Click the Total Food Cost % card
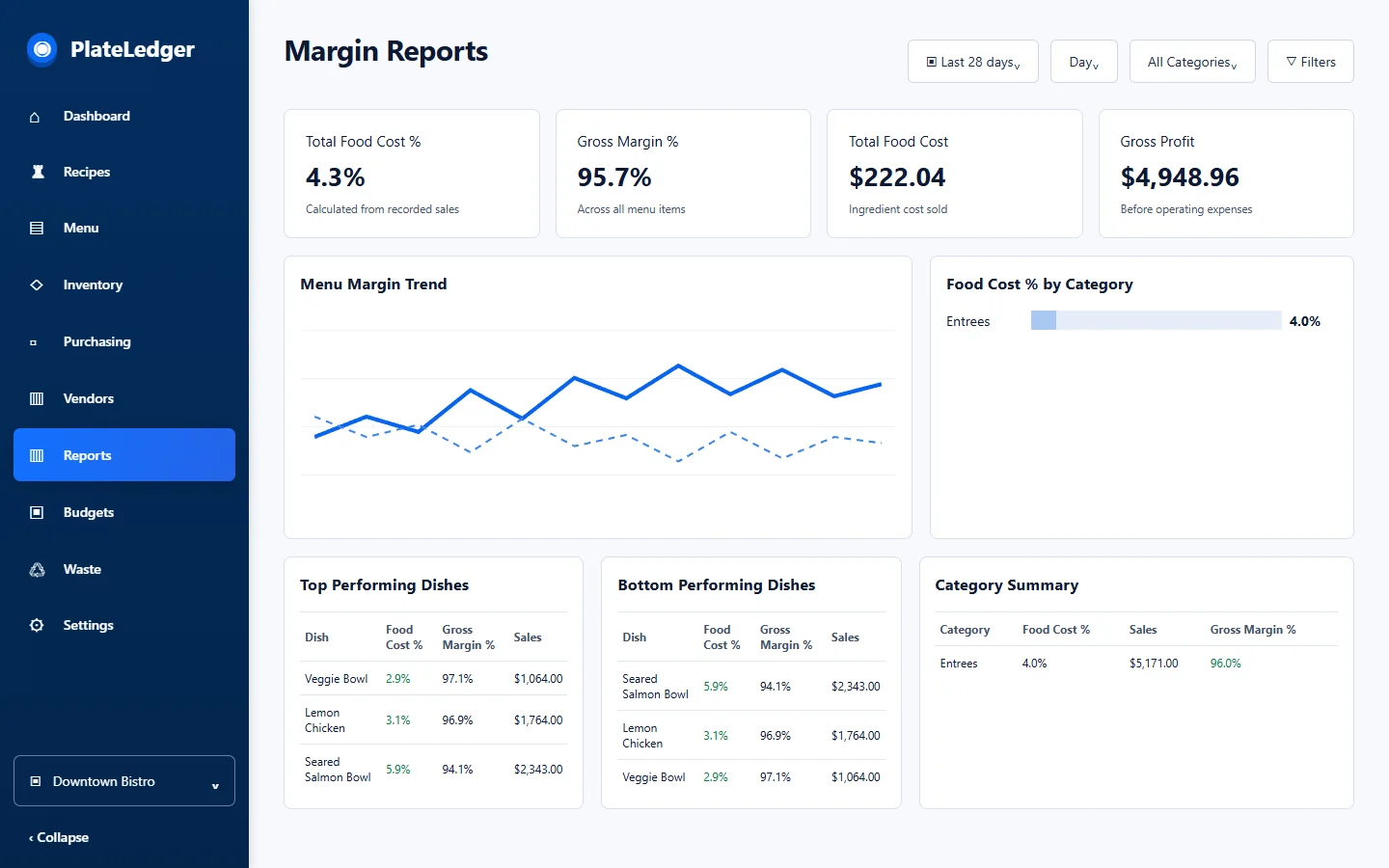1389x868 pixels. 412,174
